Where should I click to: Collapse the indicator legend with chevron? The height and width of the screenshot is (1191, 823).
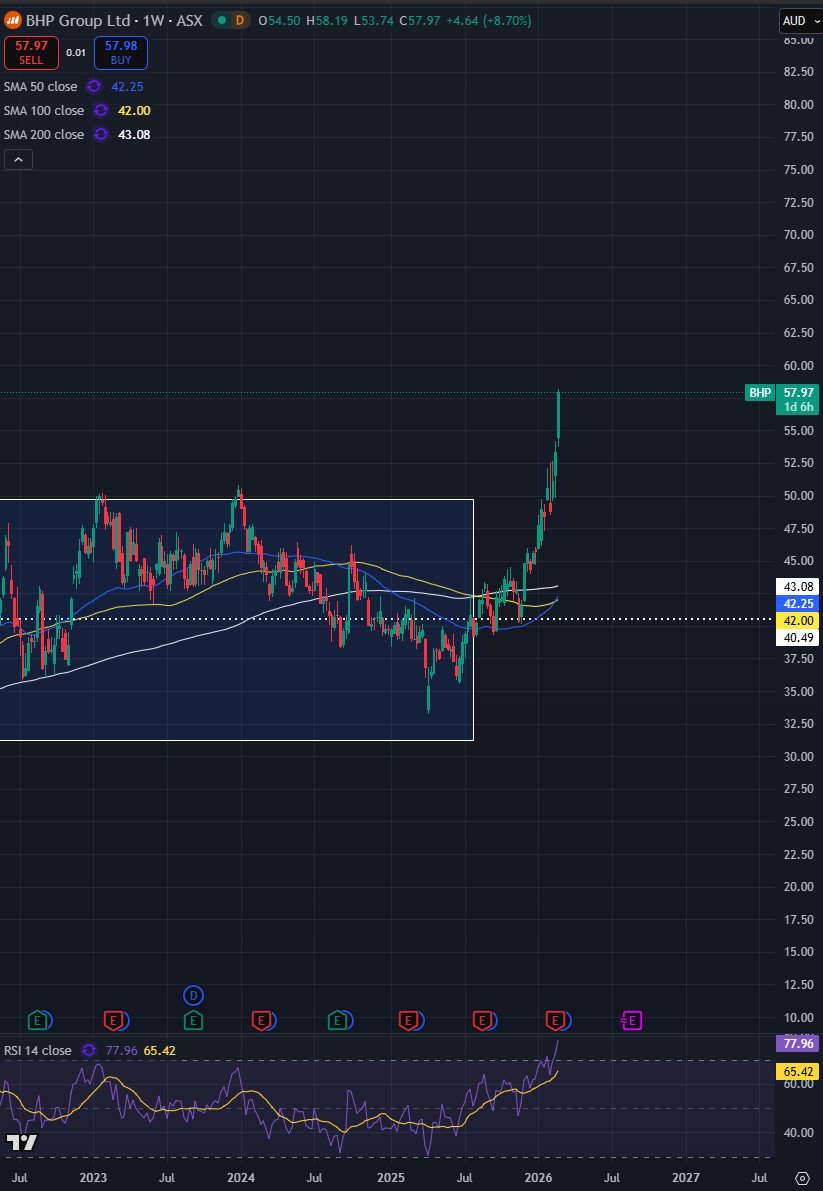tap(18, 160)
